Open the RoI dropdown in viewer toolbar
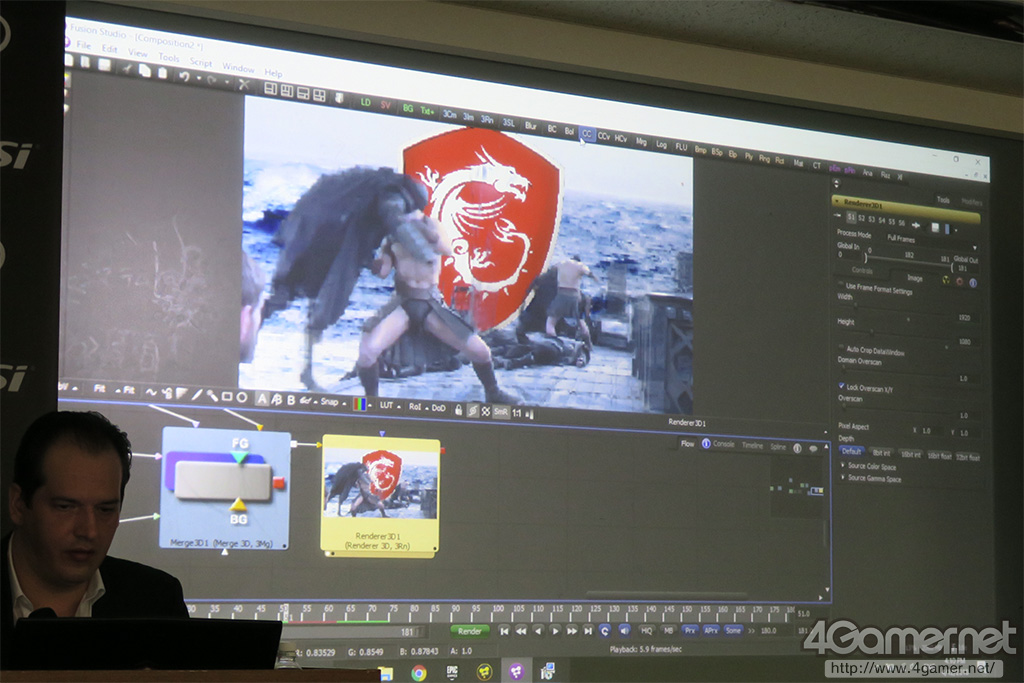Viewport: 1024px width, 683px height. point(418,407)
